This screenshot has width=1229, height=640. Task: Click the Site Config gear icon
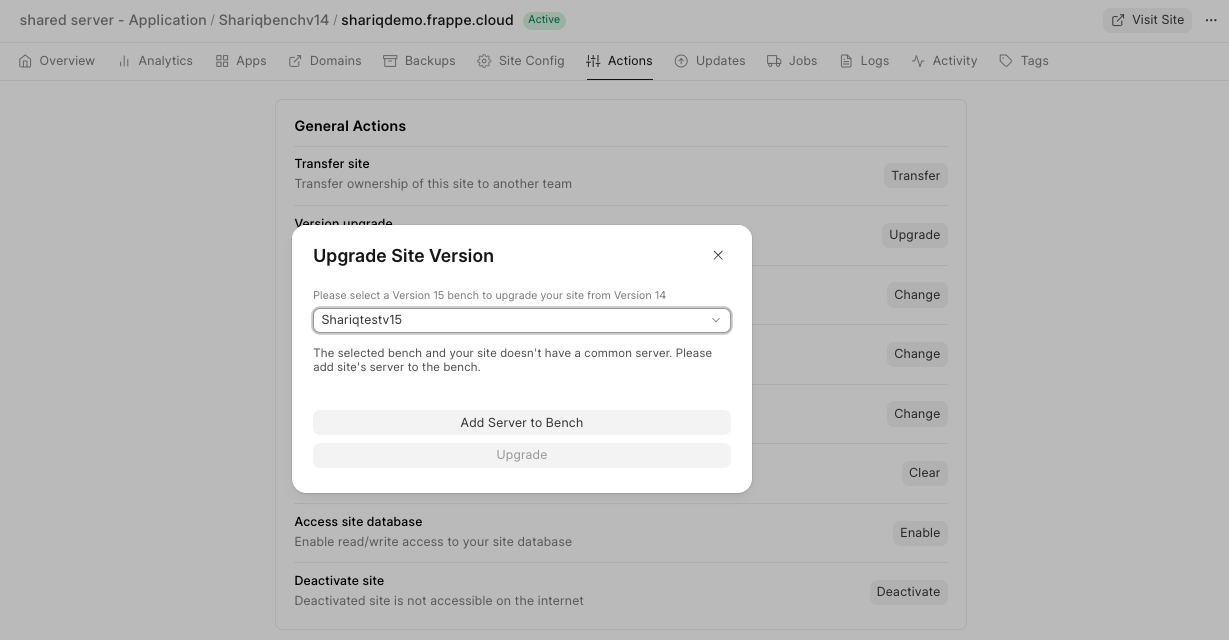tap(484, 61)
